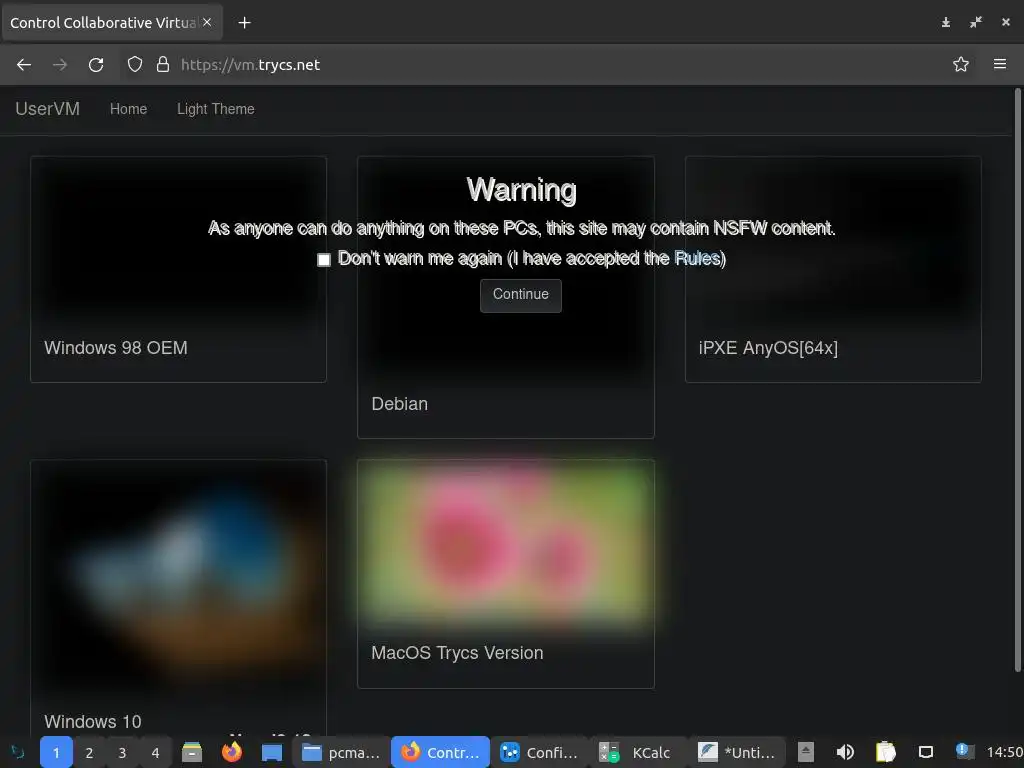Click the padlock site security icon
Screen dimensions: 1024x768
(163, 65)
